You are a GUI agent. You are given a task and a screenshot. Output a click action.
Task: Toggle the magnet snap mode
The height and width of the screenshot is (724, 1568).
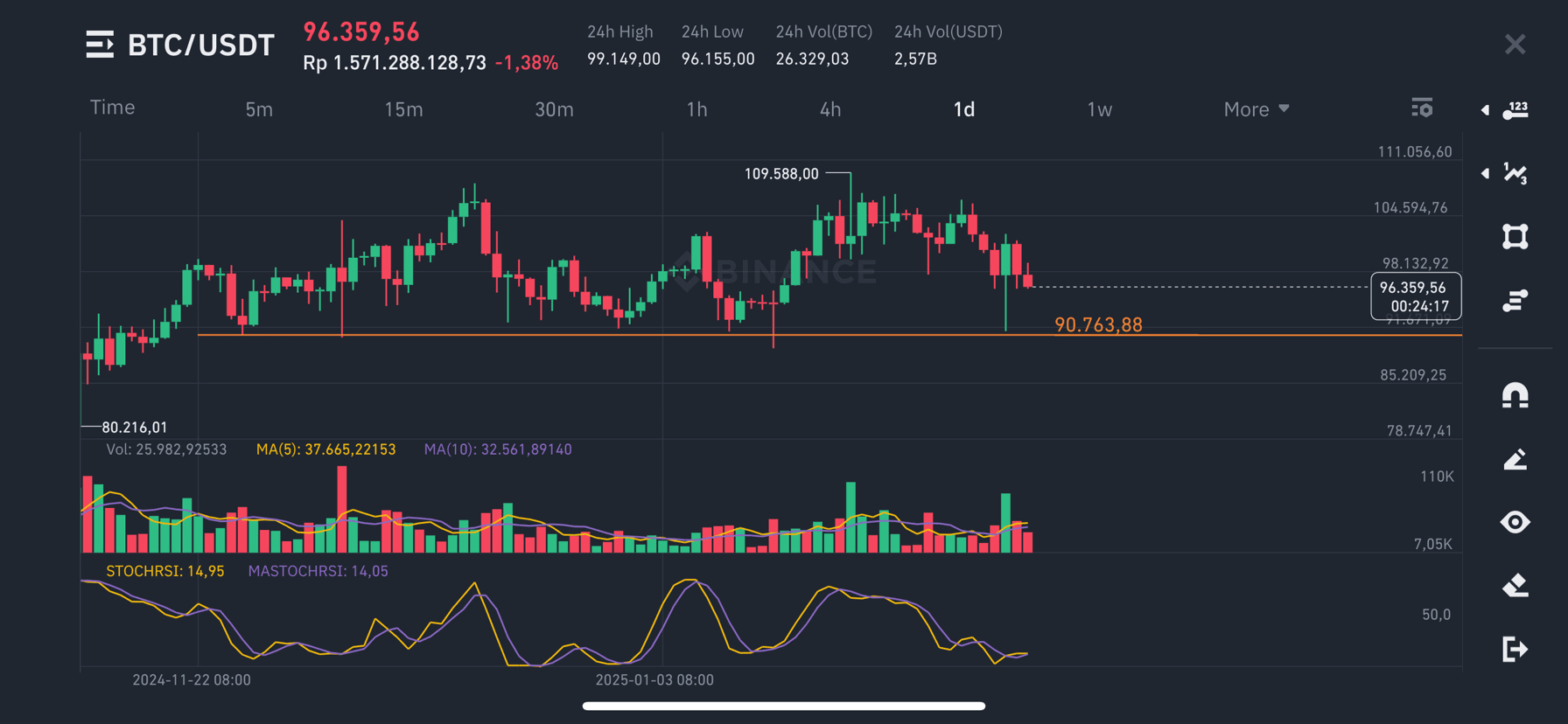point(1515,395)
